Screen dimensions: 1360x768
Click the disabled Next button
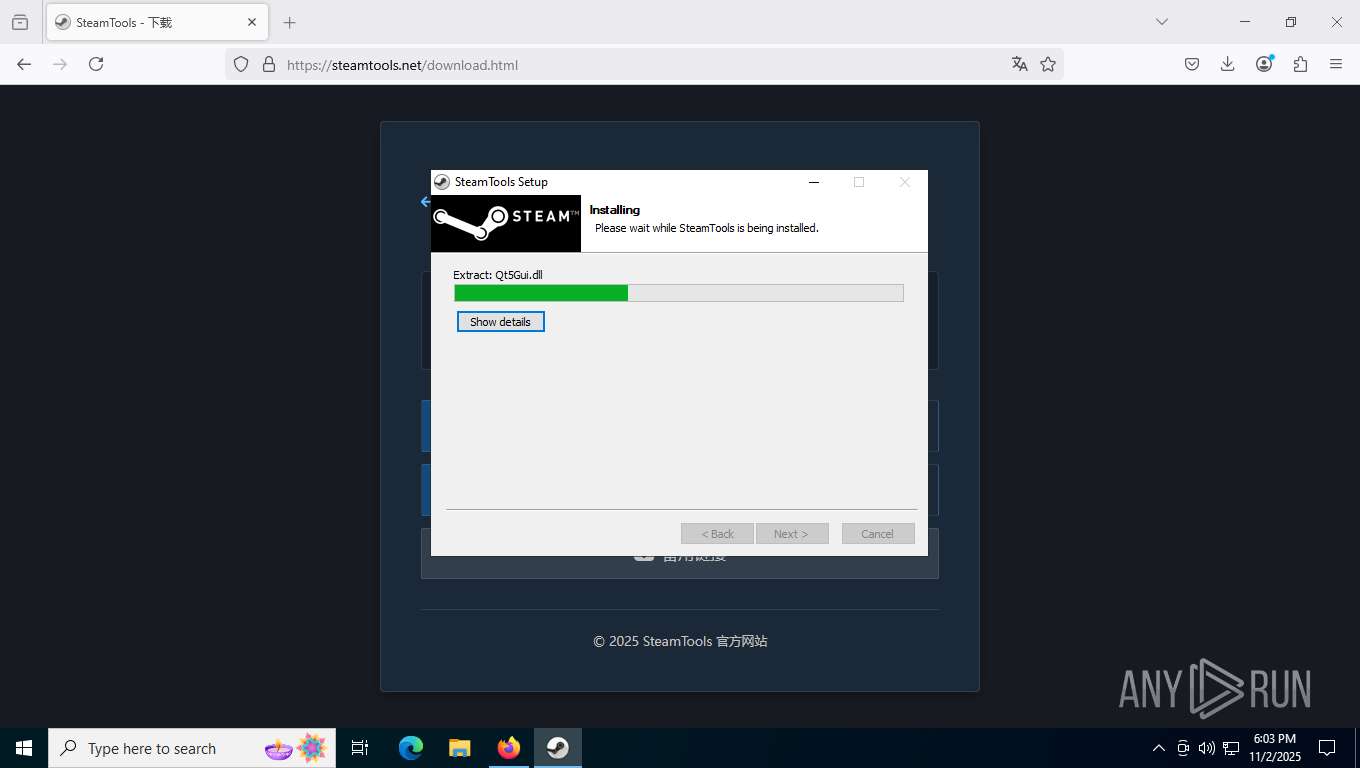792,534
